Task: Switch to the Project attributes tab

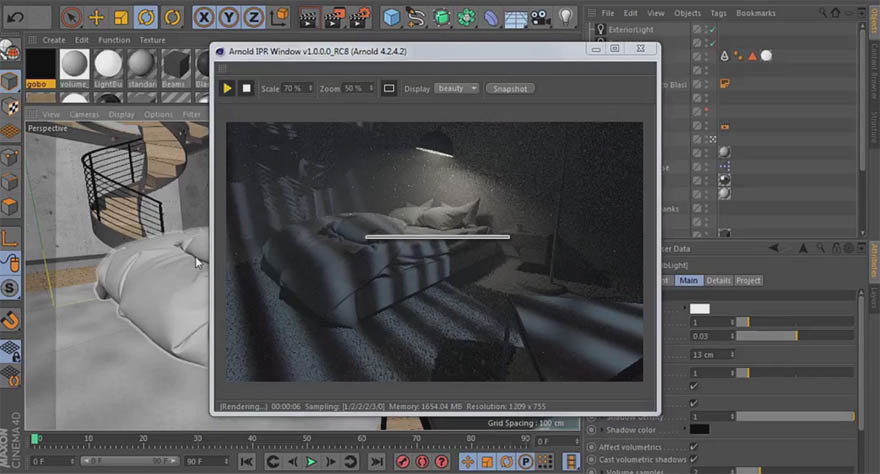Action: [748, 280]
